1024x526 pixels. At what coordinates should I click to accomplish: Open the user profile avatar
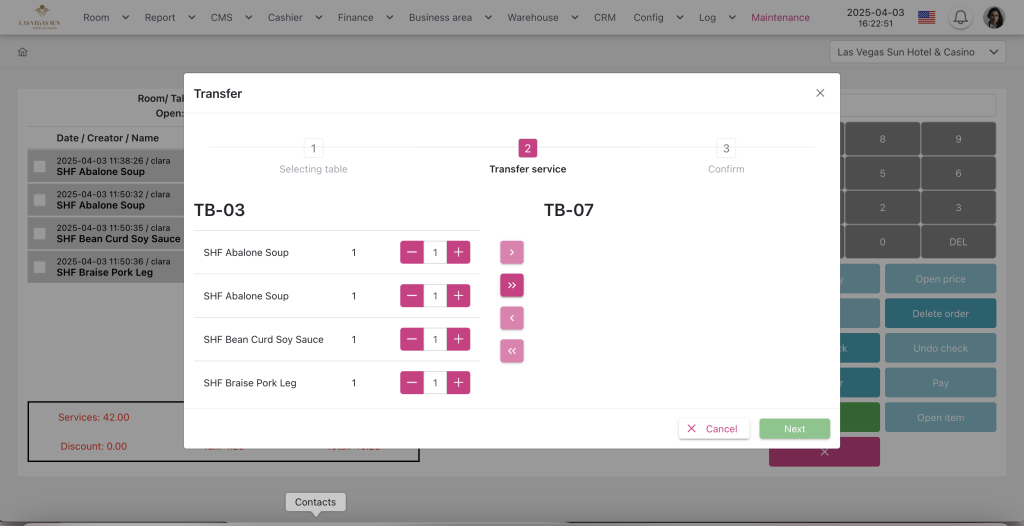(994, 17)
